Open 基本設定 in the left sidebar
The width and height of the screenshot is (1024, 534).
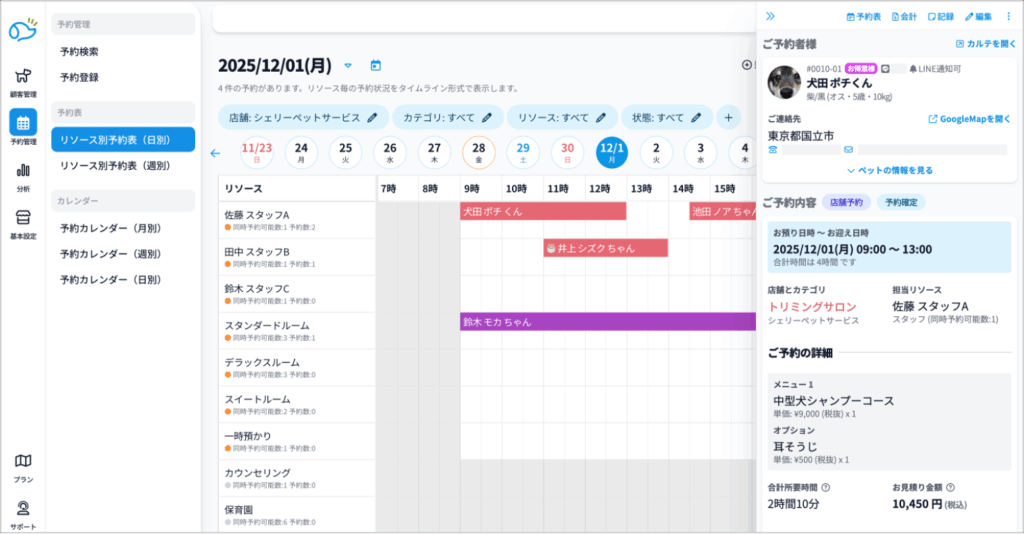[22, 223]
